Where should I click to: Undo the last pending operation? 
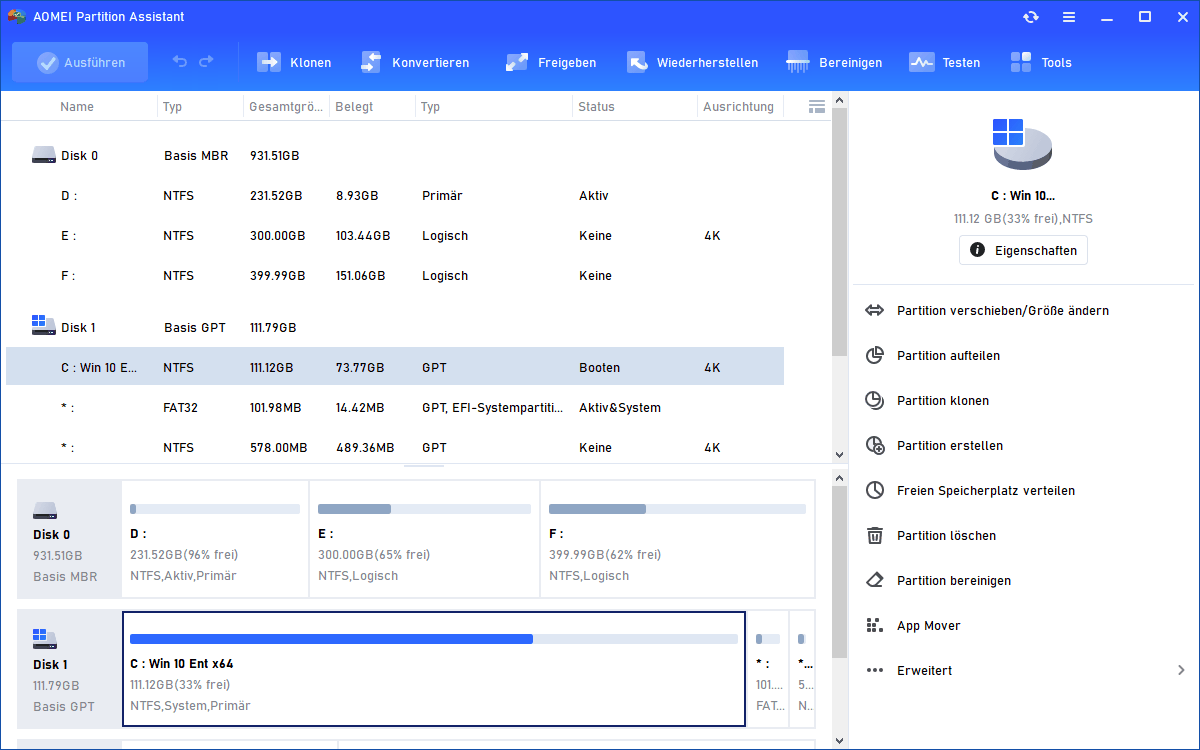click(180, 62)
